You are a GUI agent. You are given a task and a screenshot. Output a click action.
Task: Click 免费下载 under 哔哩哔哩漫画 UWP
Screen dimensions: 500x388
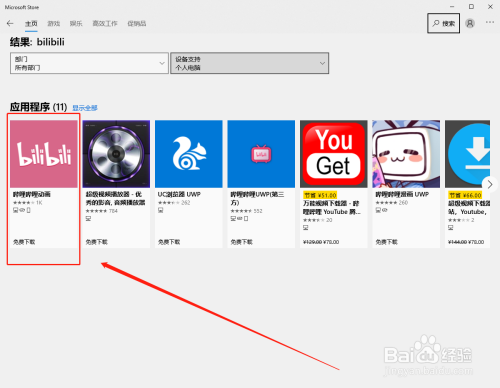point(386,242)
